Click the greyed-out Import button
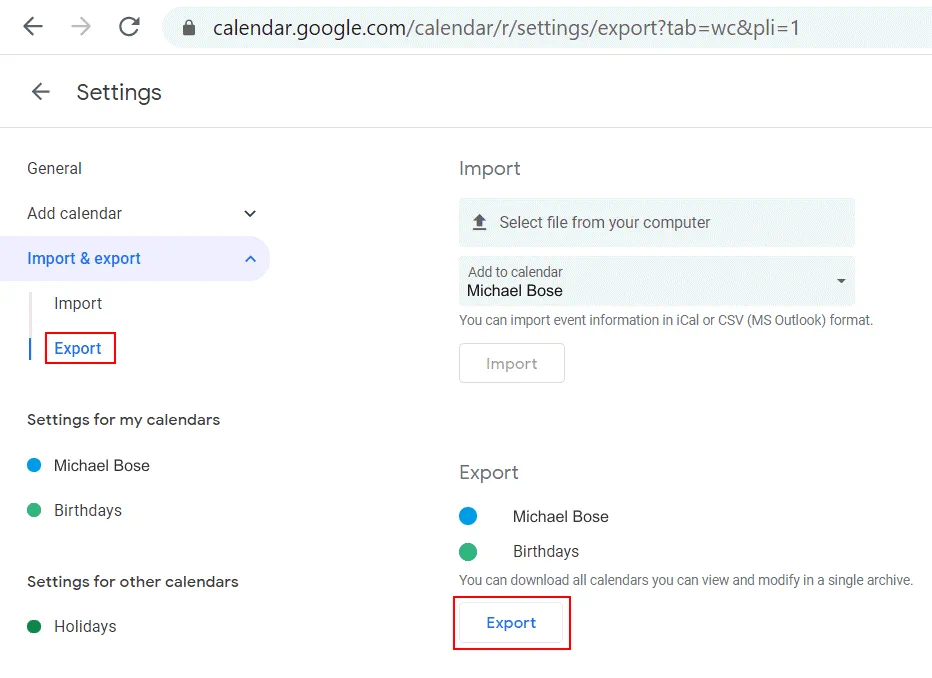Screen dimensions: 932x678 click(511, 364)
